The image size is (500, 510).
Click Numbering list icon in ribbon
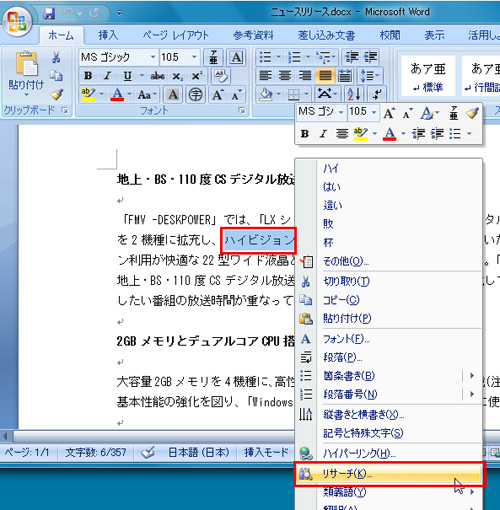pyautogui.click(x=294, y=57)
